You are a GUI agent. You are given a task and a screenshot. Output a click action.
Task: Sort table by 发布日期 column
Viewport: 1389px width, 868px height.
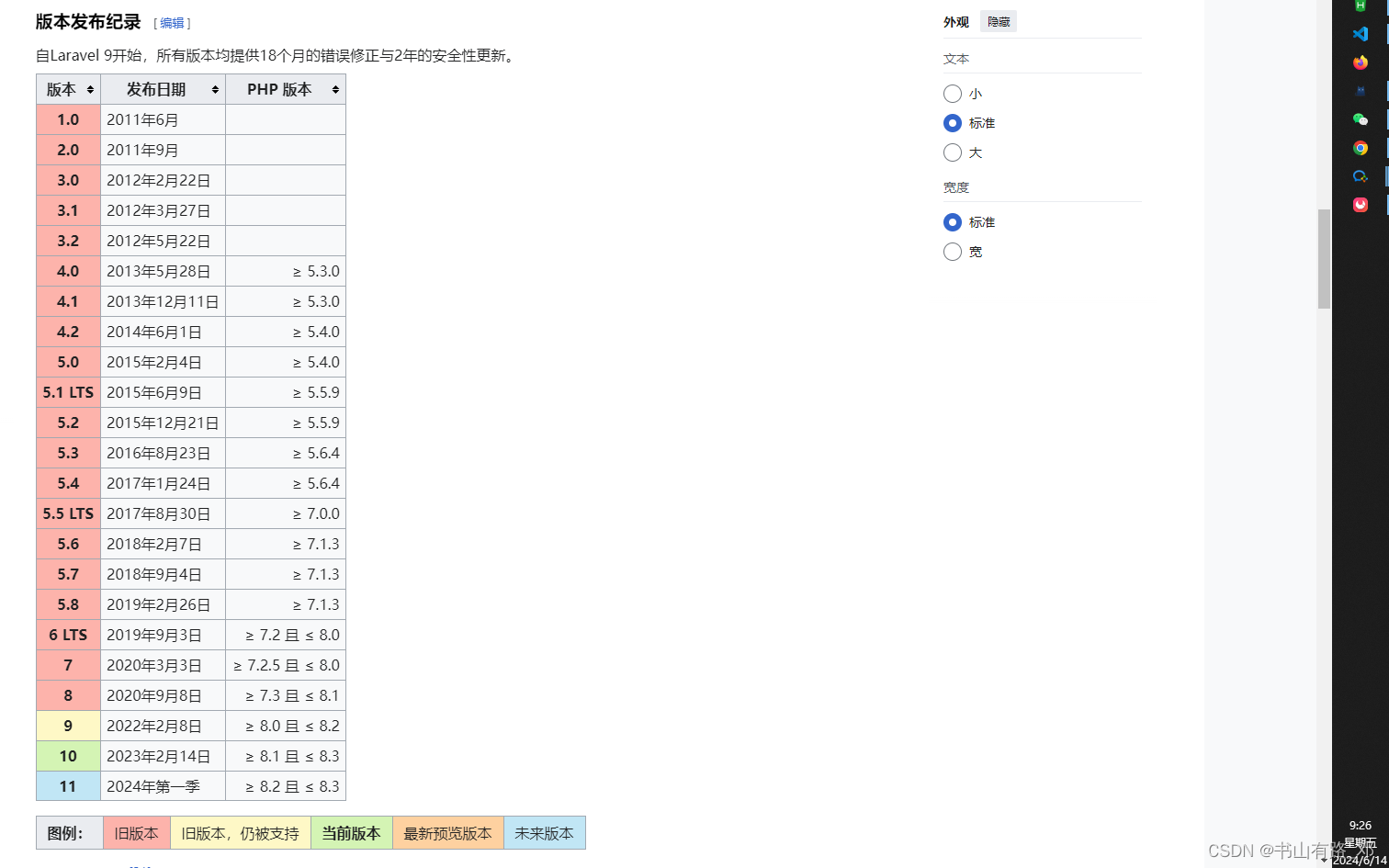pos(164,89)
